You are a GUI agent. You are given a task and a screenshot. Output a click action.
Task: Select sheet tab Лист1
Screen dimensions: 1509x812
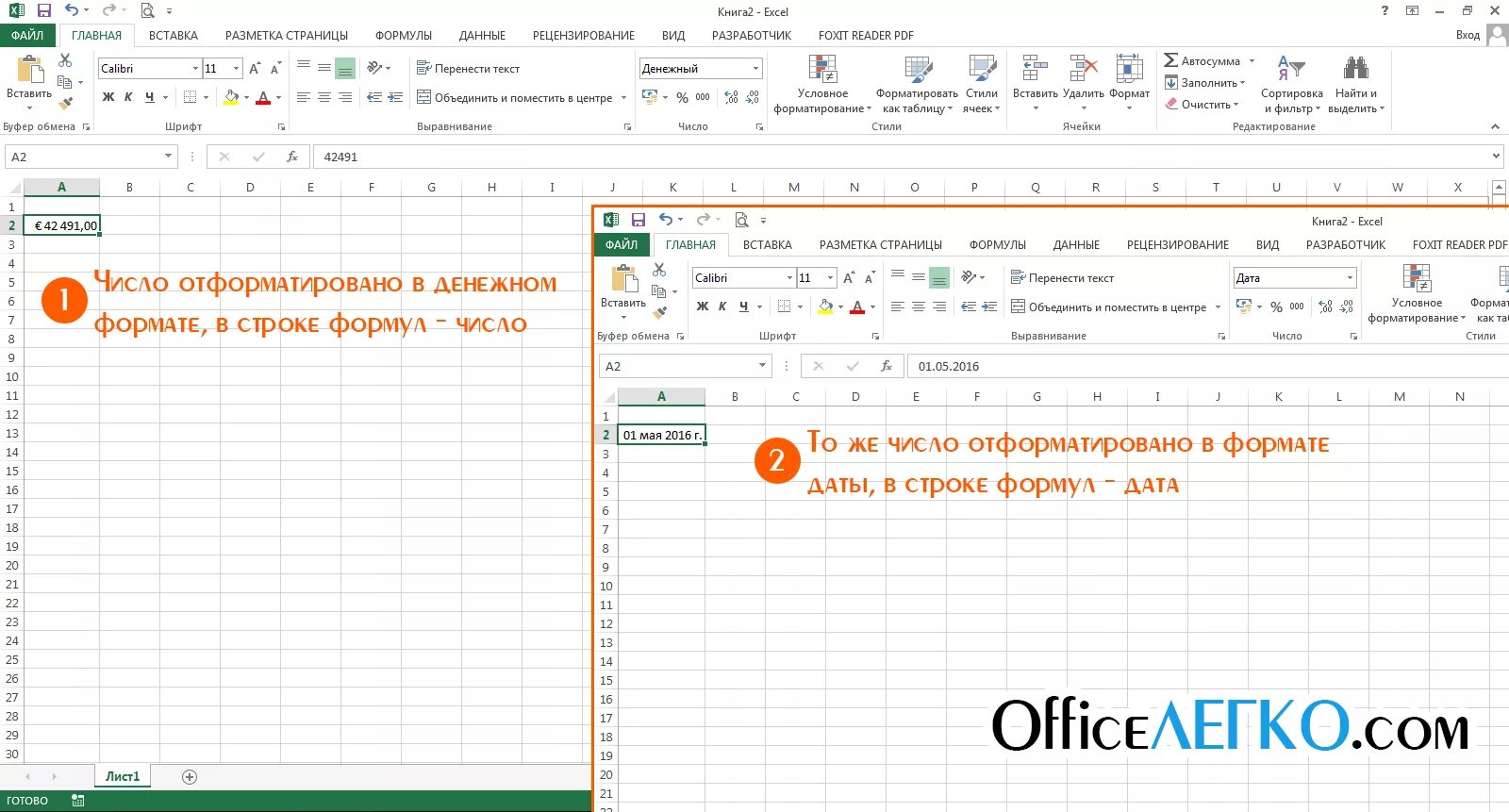pos(123,776)
